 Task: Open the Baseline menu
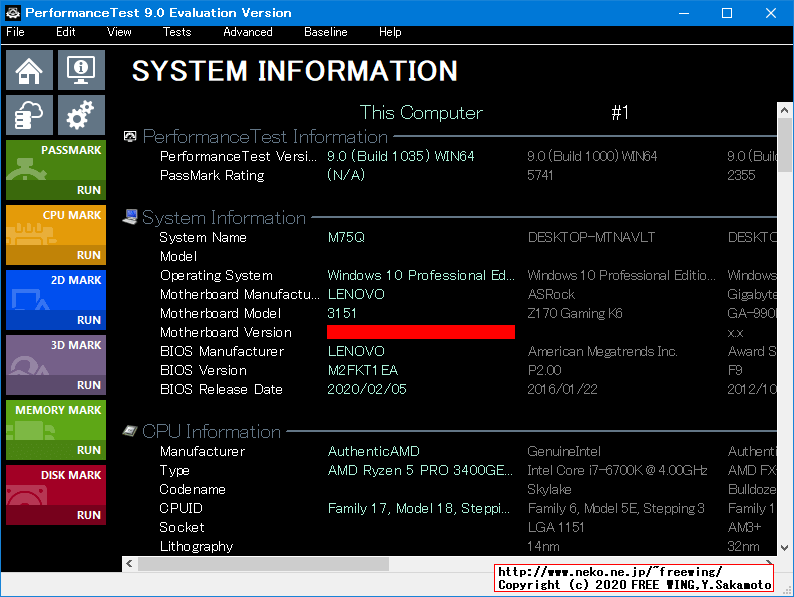tap(326, 32)
